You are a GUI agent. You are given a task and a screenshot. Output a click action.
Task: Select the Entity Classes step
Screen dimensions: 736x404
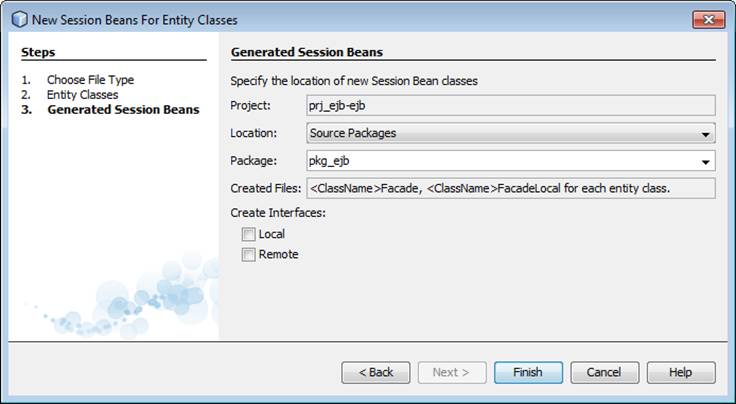pos(82,94)
